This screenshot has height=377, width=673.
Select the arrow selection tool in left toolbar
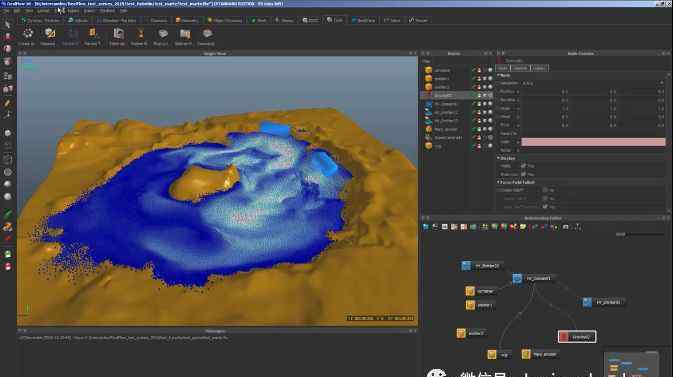tap(7, 24)
